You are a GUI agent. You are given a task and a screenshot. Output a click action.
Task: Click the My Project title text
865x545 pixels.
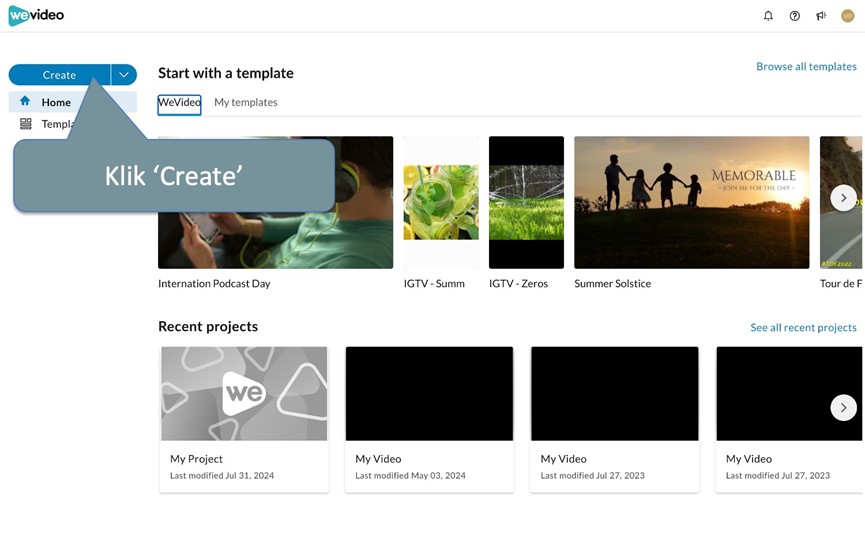pyautogui.click(x=196, y=459)
